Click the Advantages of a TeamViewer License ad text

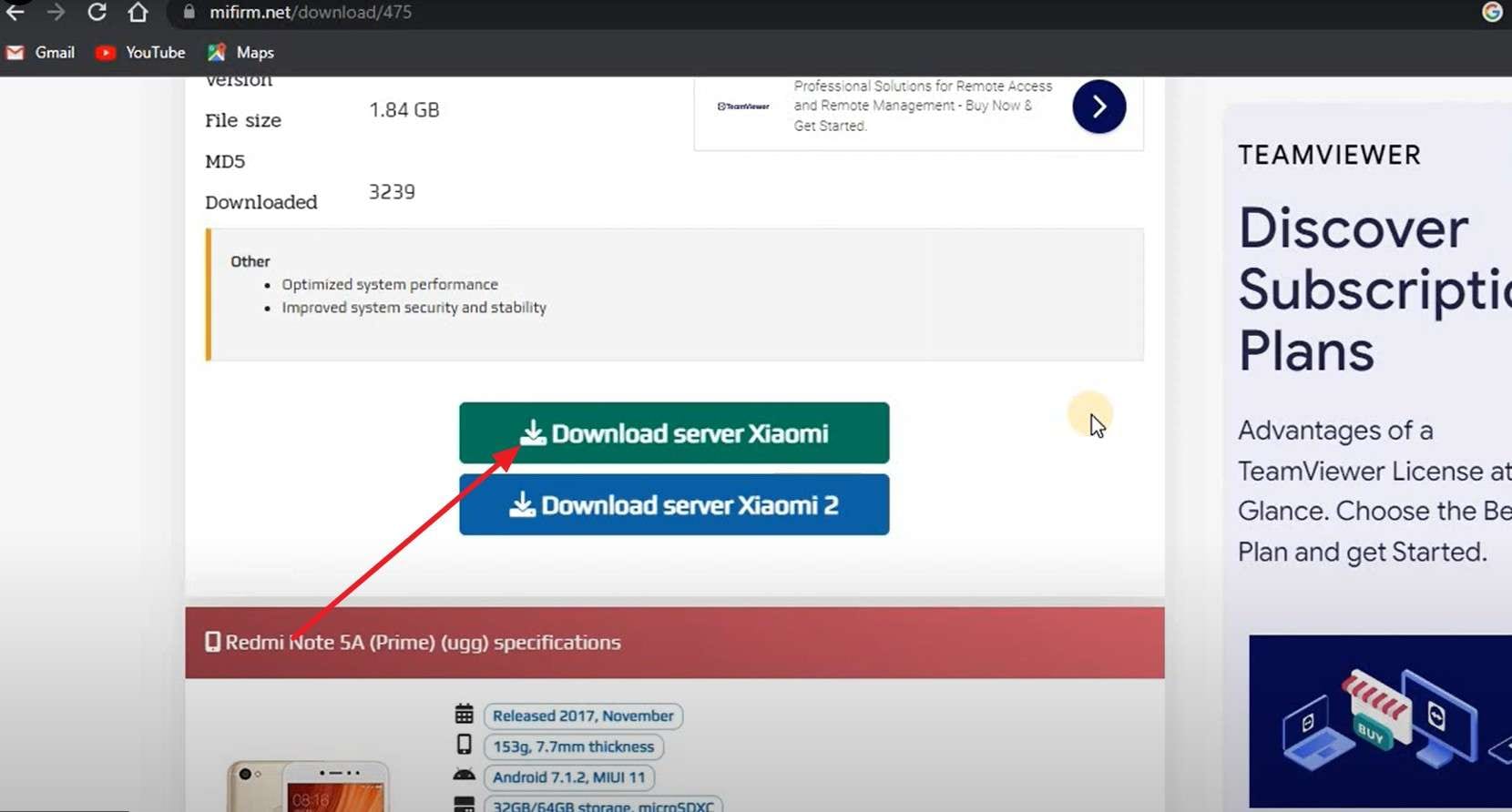click(x=1374, y=491)
